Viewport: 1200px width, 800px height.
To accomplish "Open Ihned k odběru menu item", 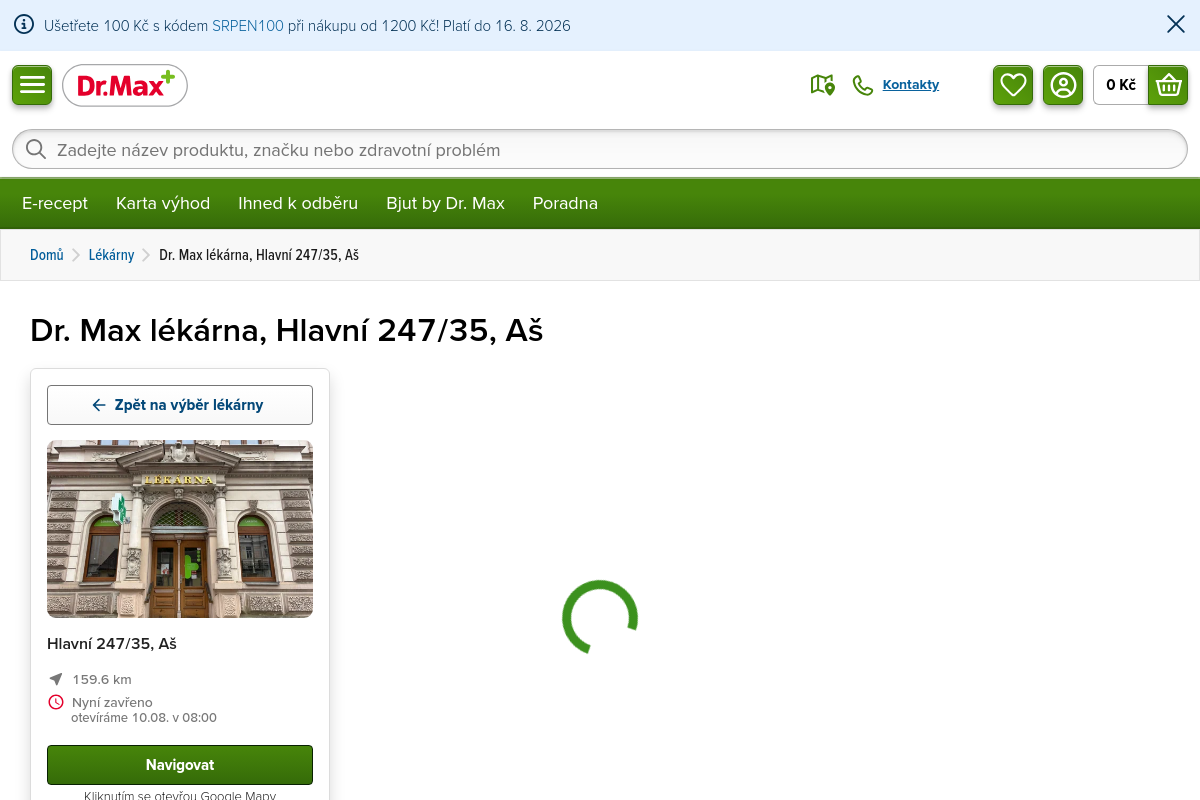I will (298, 203).
